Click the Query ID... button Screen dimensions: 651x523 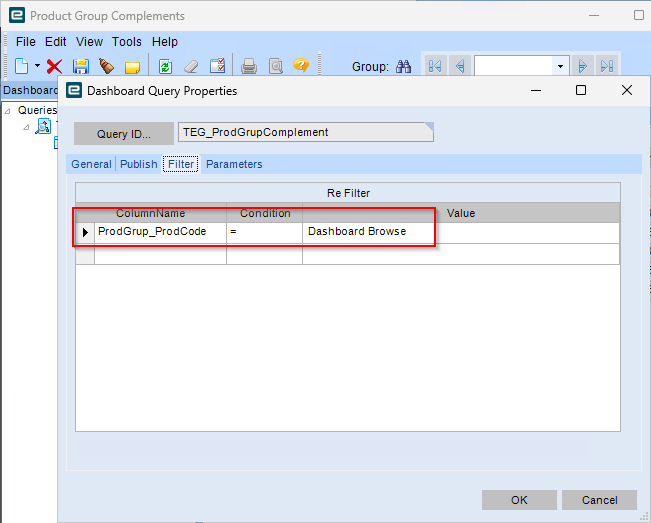tap(124, 134)
